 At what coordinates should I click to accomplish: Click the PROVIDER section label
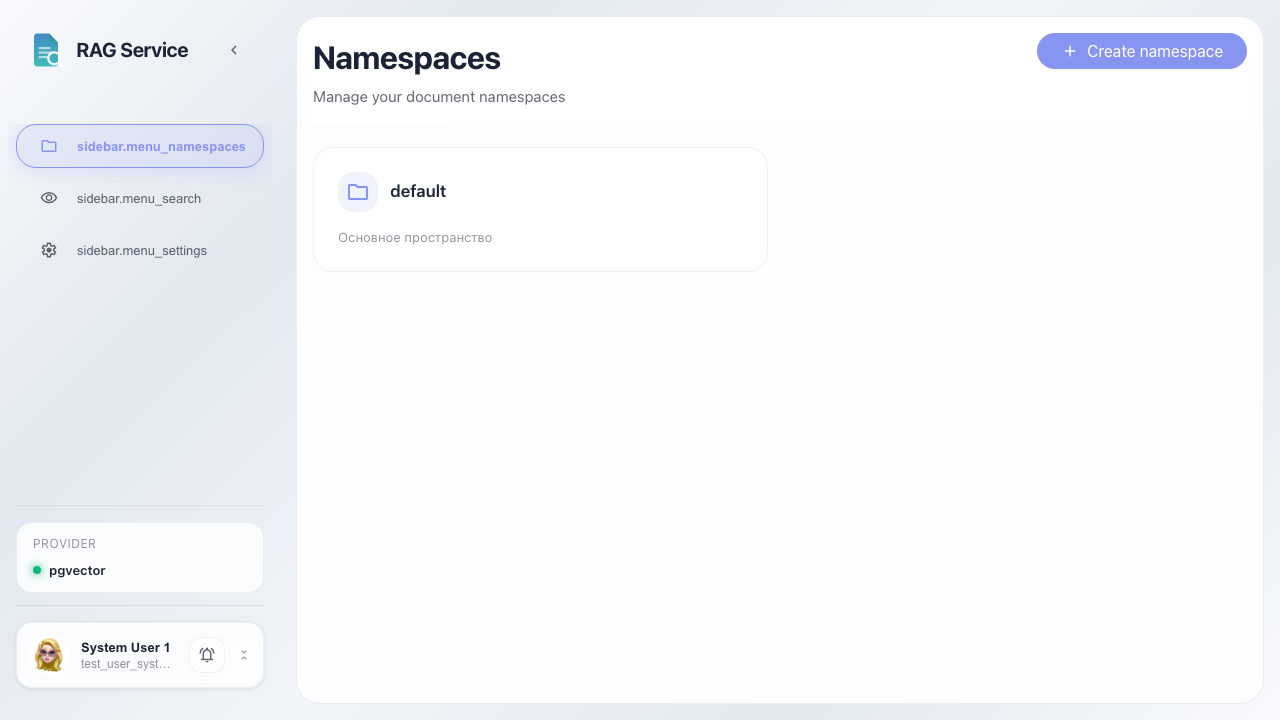click(65, 544)
